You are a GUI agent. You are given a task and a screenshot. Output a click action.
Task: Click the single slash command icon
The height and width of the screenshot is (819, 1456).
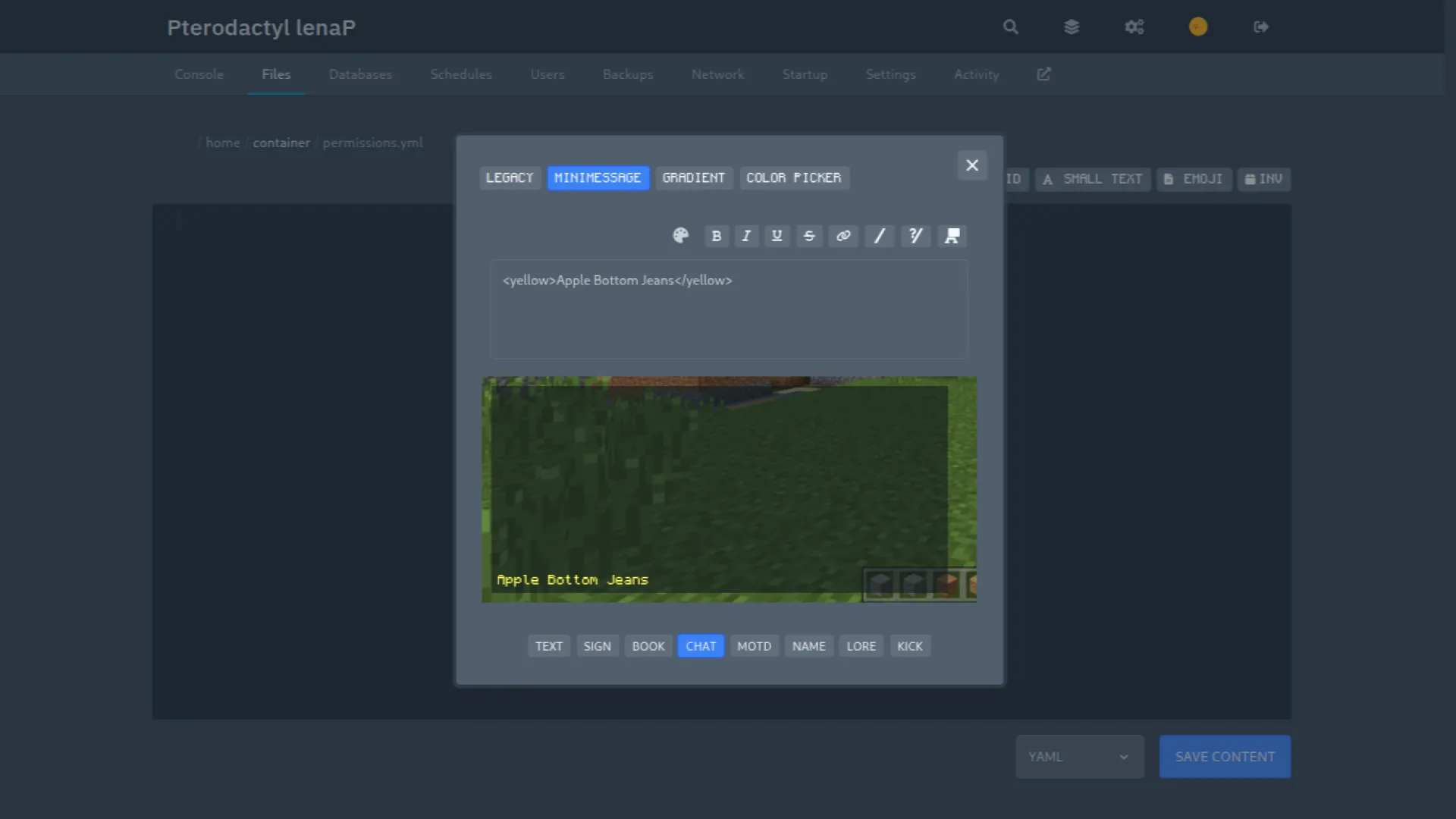point(879,236)
